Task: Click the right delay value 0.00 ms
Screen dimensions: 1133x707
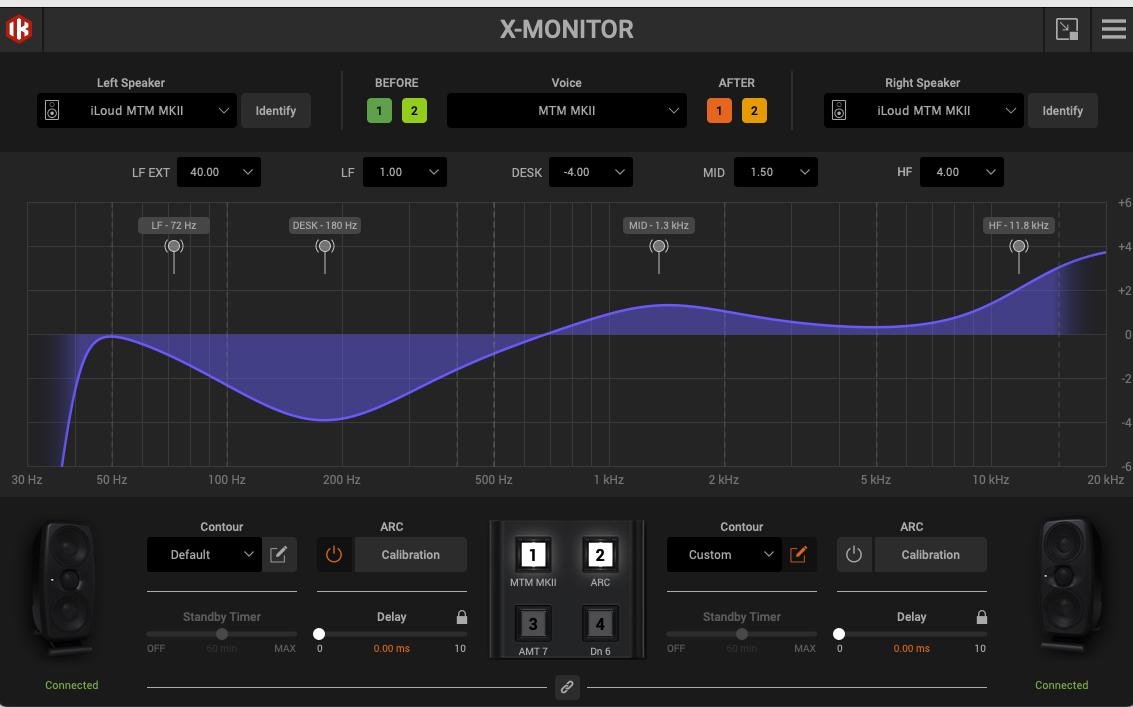Action: (911, 648)
